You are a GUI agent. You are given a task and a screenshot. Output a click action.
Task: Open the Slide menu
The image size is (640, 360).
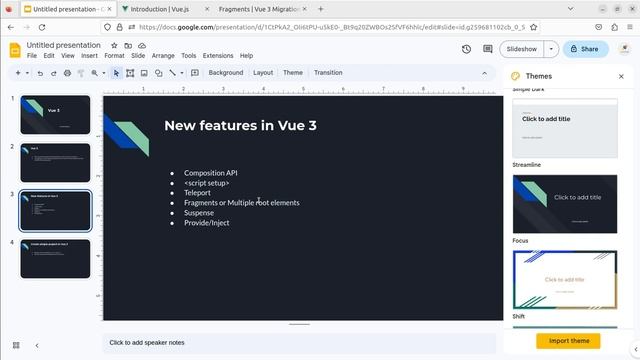(x=138, y=56)
